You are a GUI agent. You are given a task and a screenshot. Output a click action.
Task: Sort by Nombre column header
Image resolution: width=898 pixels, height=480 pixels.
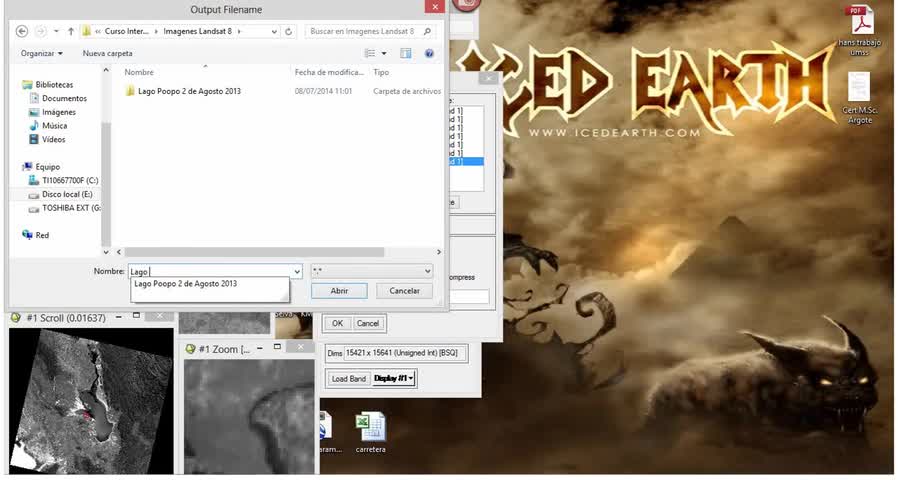139,72
